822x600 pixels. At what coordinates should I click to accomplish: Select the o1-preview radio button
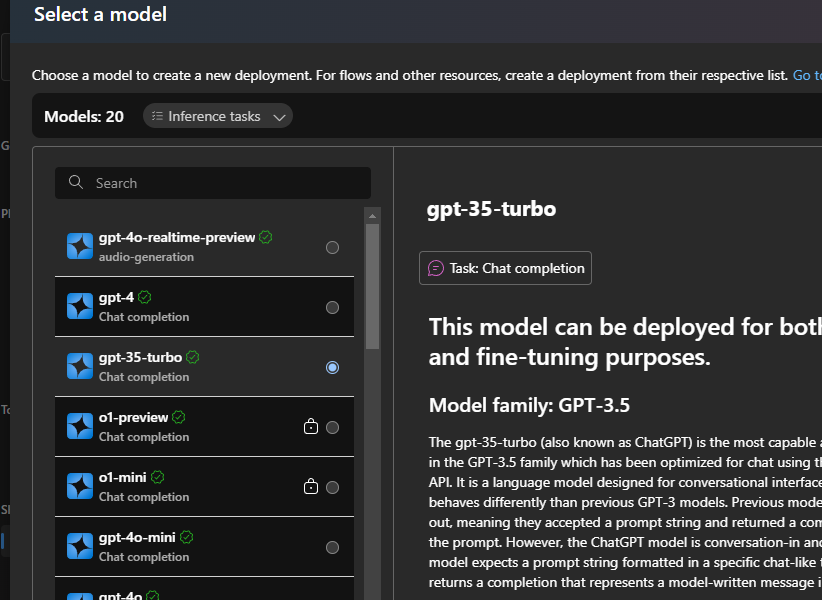[332, 428]
